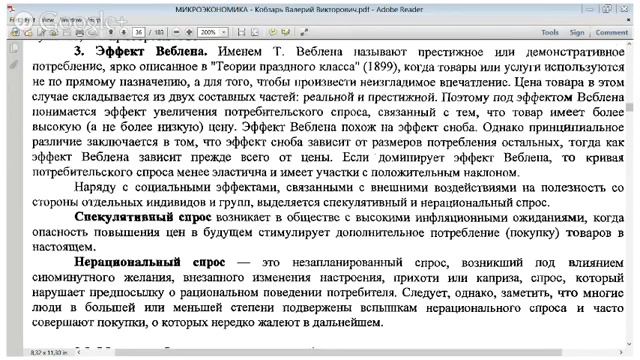Click page size label 8,37 x 11,33 in

click(49, 352)
